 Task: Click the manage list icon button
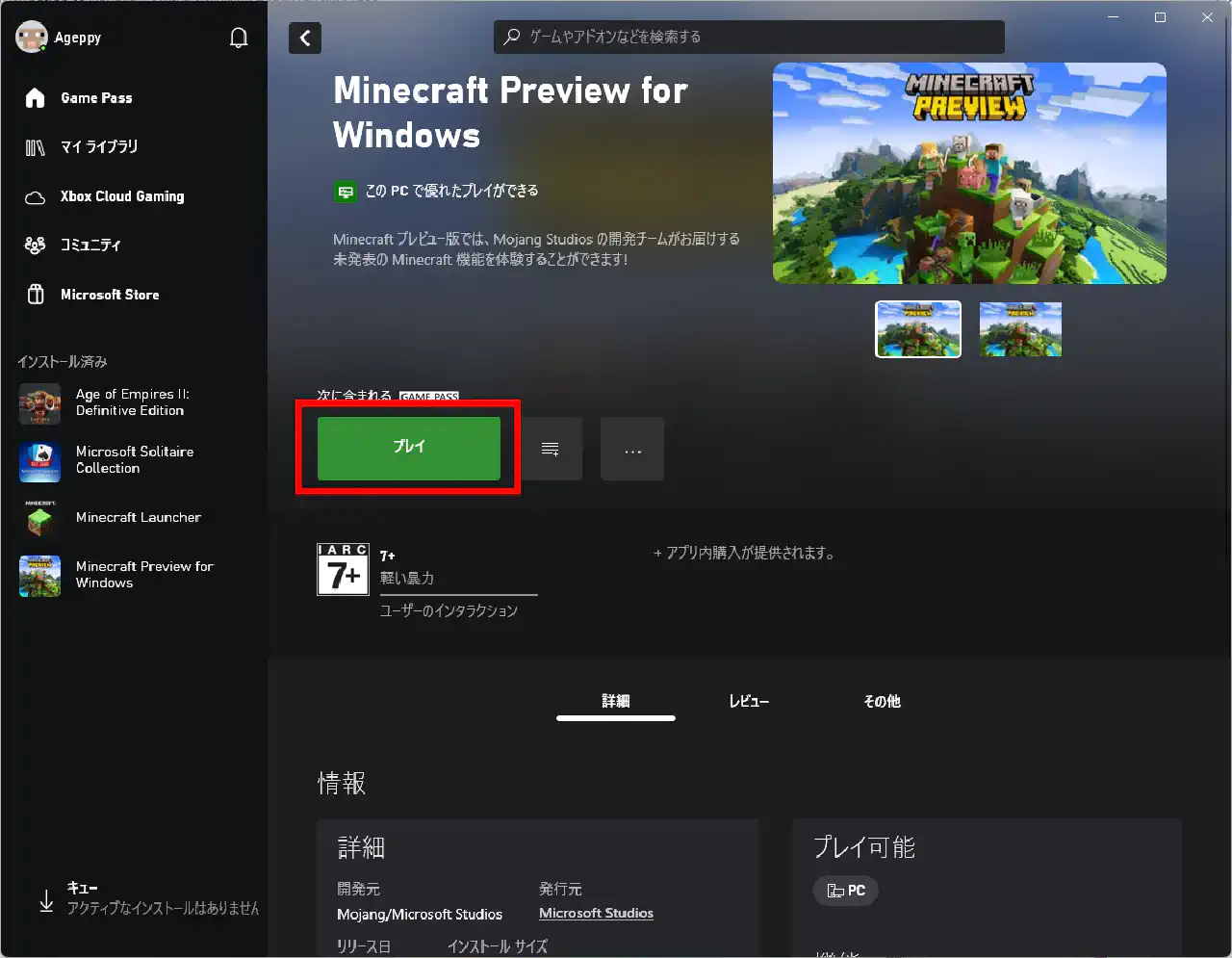(x=551, y=449)
